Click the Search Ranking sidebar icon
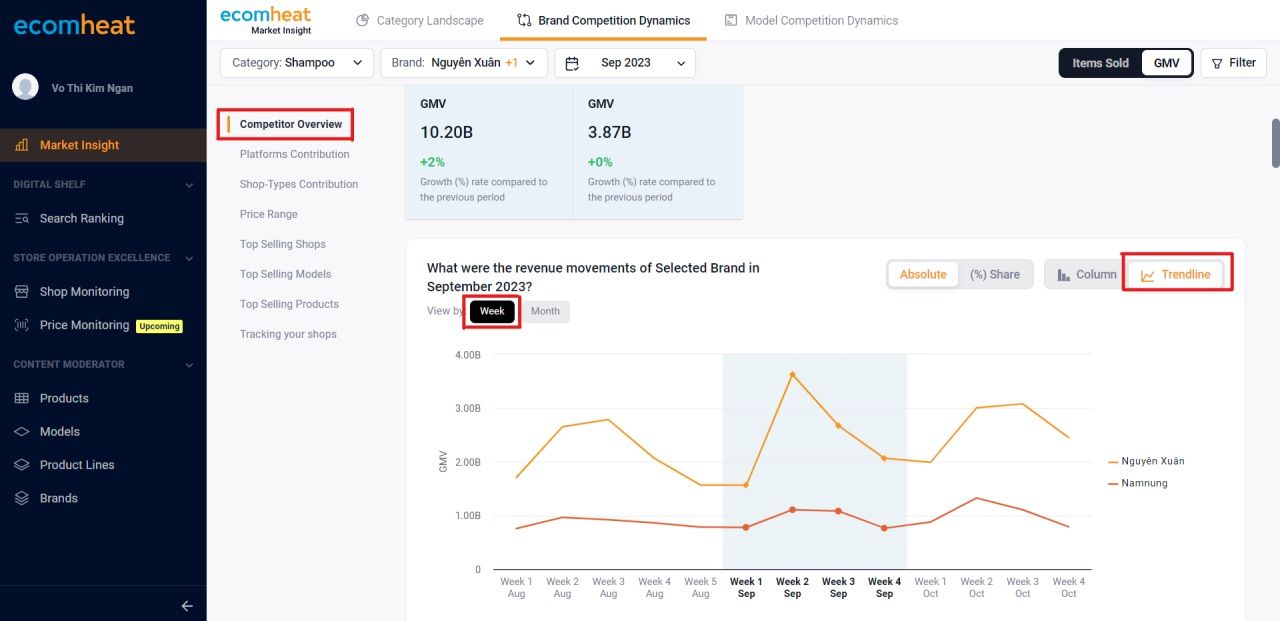This screenshot has height=621, width=1280. [21, 218]
